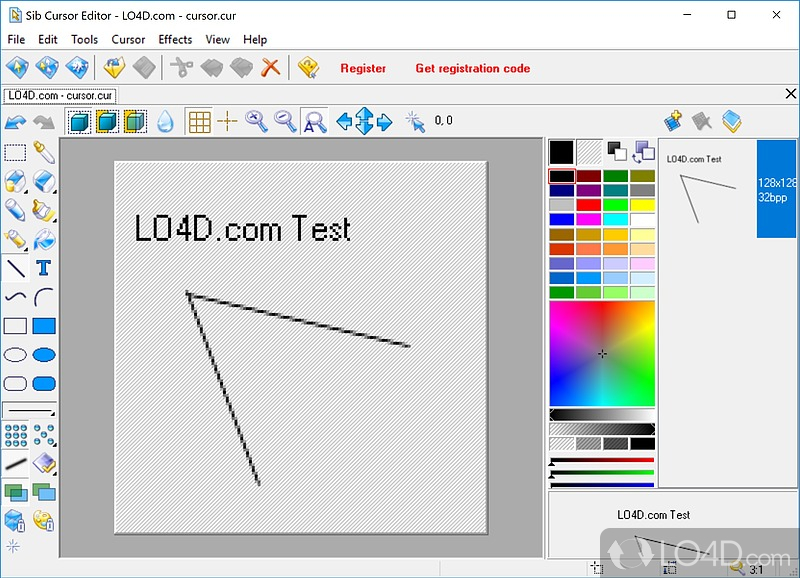Choose the straight line drawing tool
Viewport: 800px width, 578px height.
tap(15, 268)
